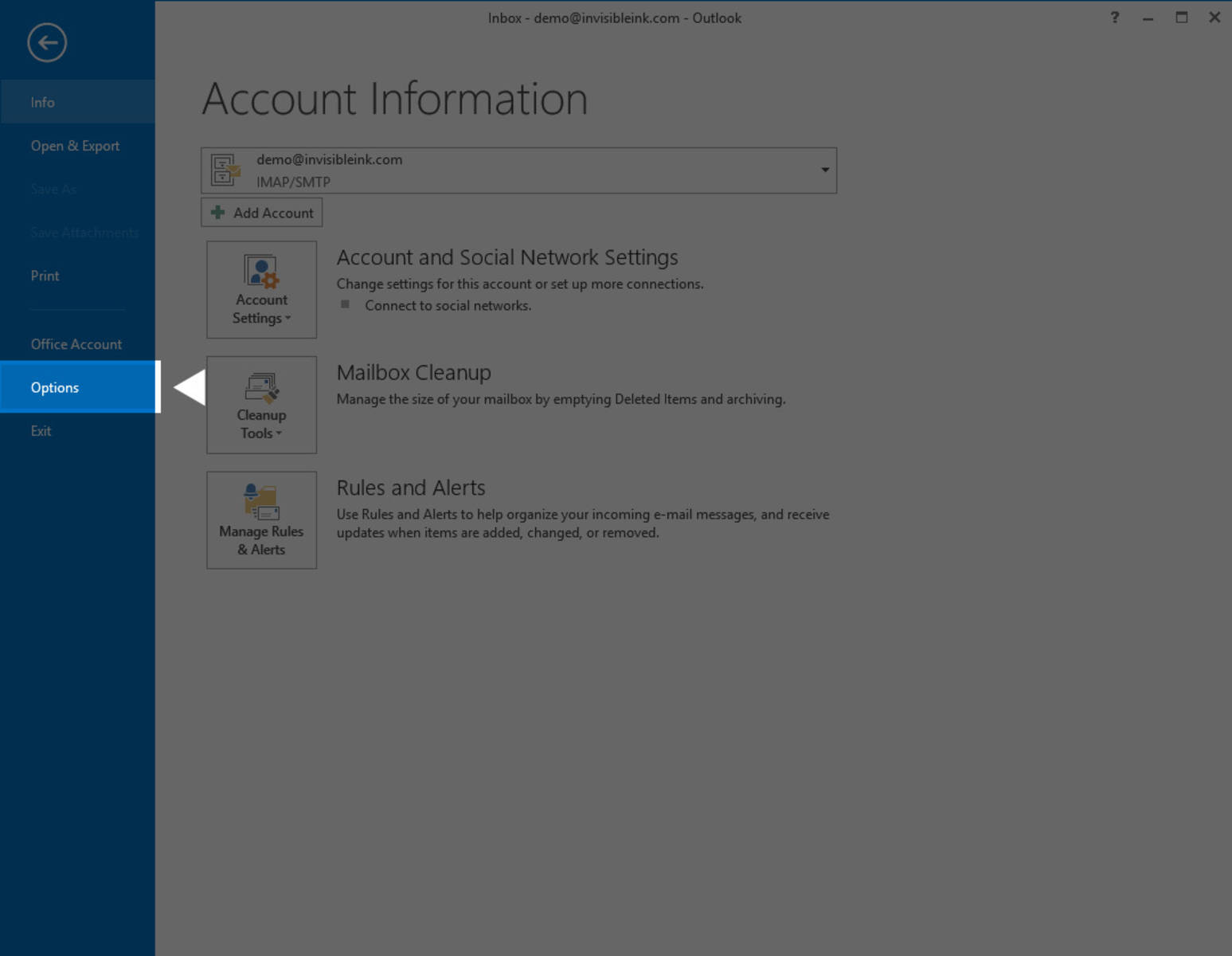
Task: Click the Add Account button
Action: click(262, 213)
